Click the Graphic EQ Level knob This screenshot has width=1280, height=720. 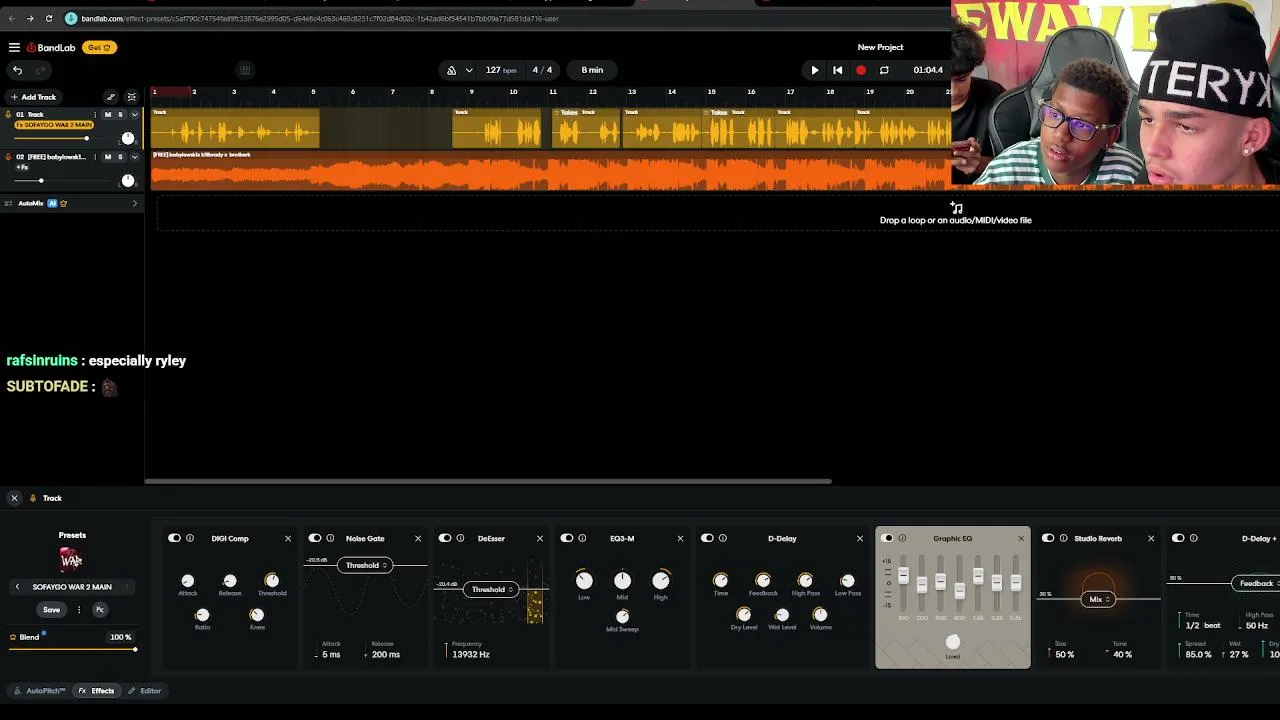pos(953,643)
